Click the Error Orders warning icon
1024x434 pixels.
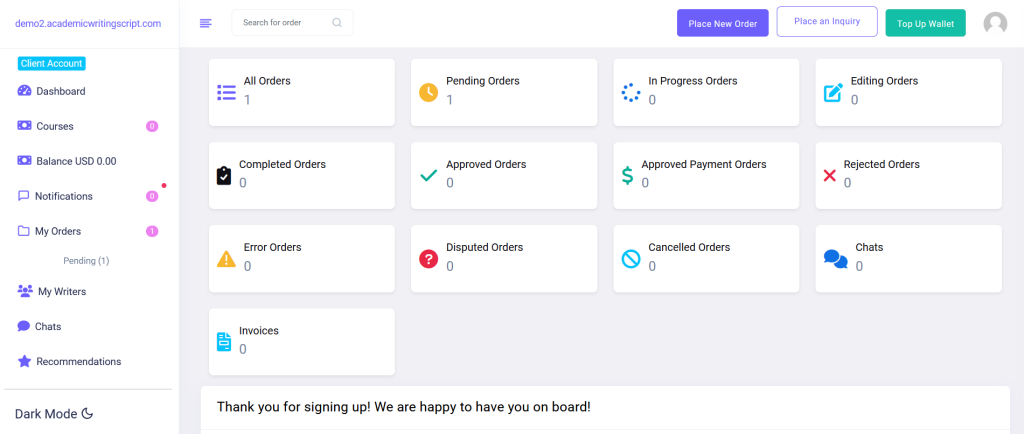coord(226,259)
